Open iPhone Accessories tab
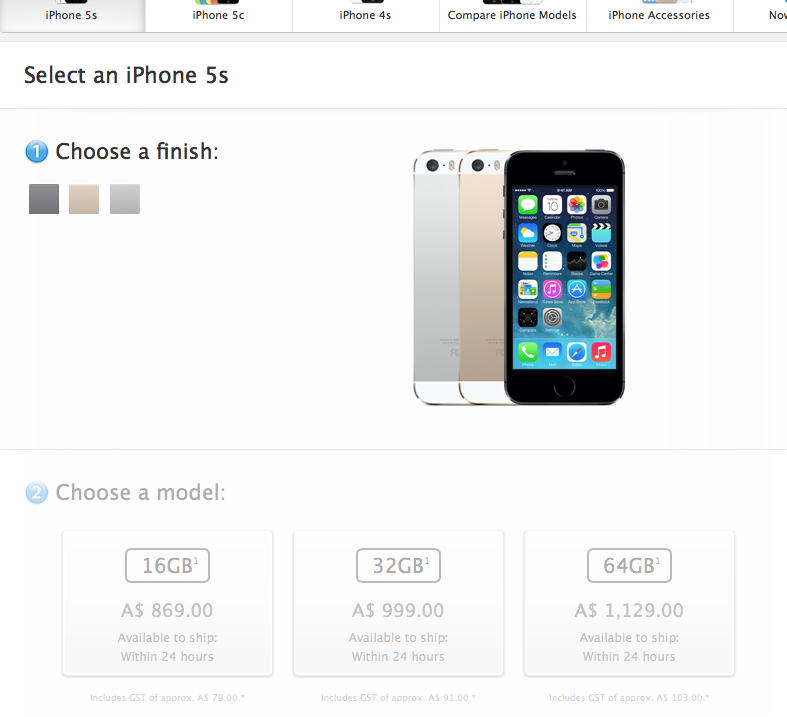787x717 pixels. pyautogui.click(x=660, y=16)
